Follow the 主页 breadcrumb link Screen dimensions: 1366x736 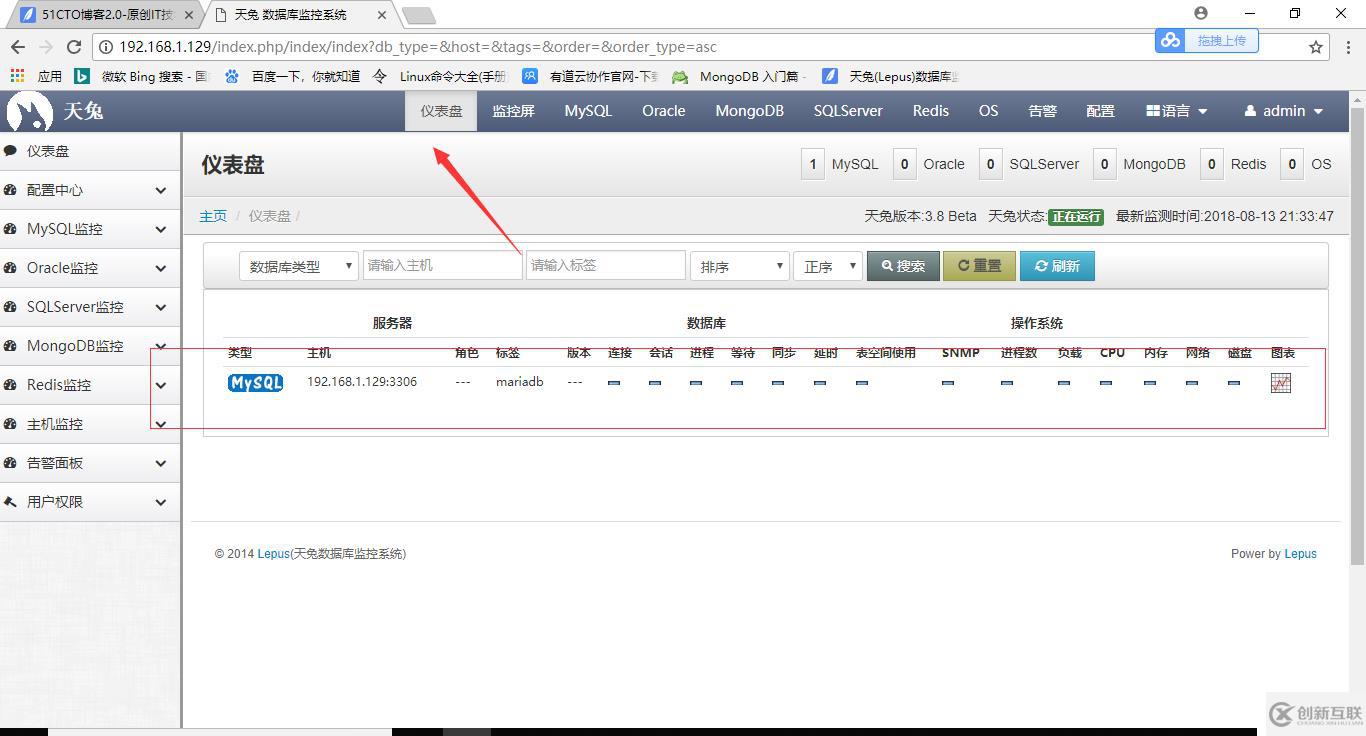[213, 216]
